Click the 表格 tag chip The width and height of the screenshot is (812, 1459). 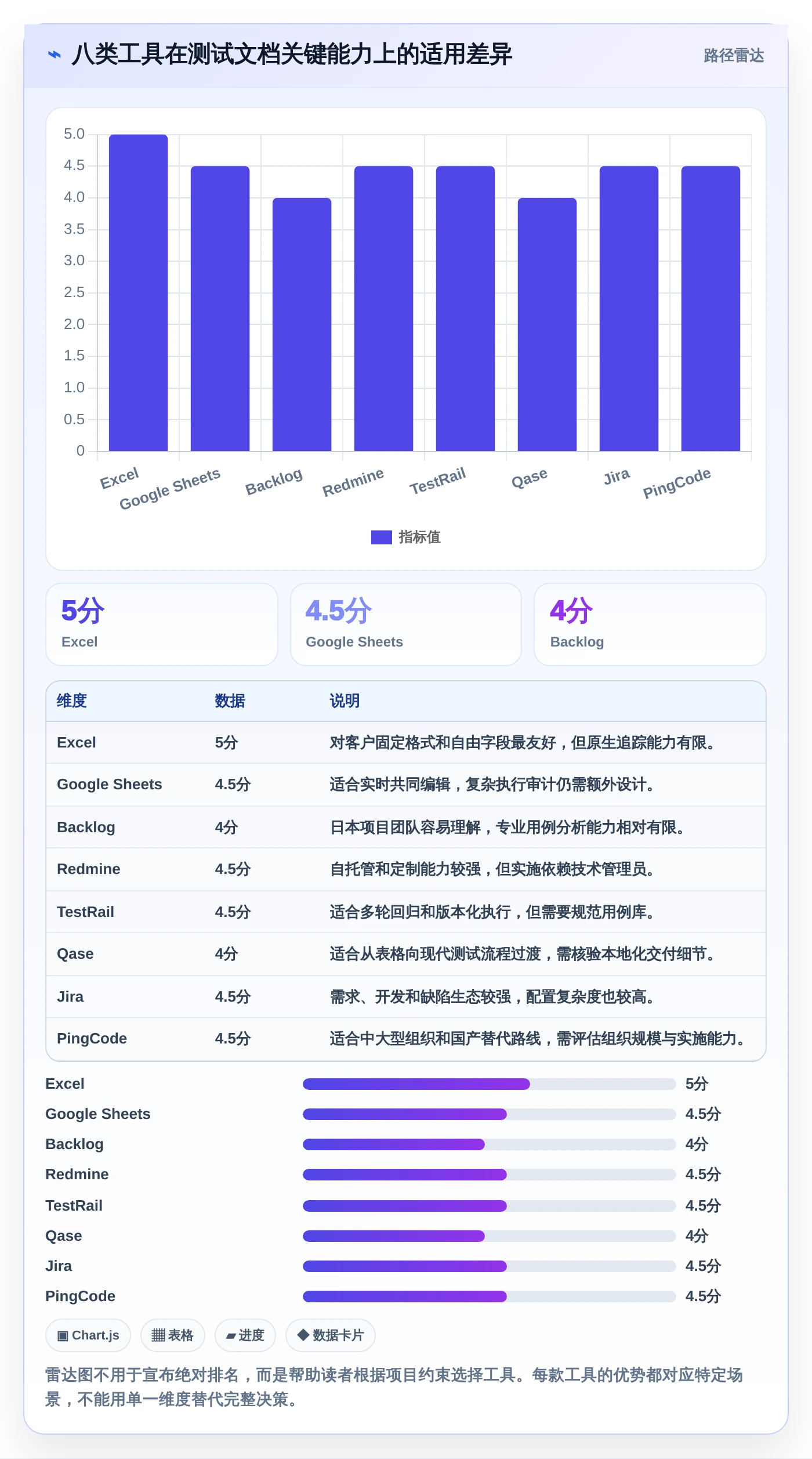tap(172, 1335)
